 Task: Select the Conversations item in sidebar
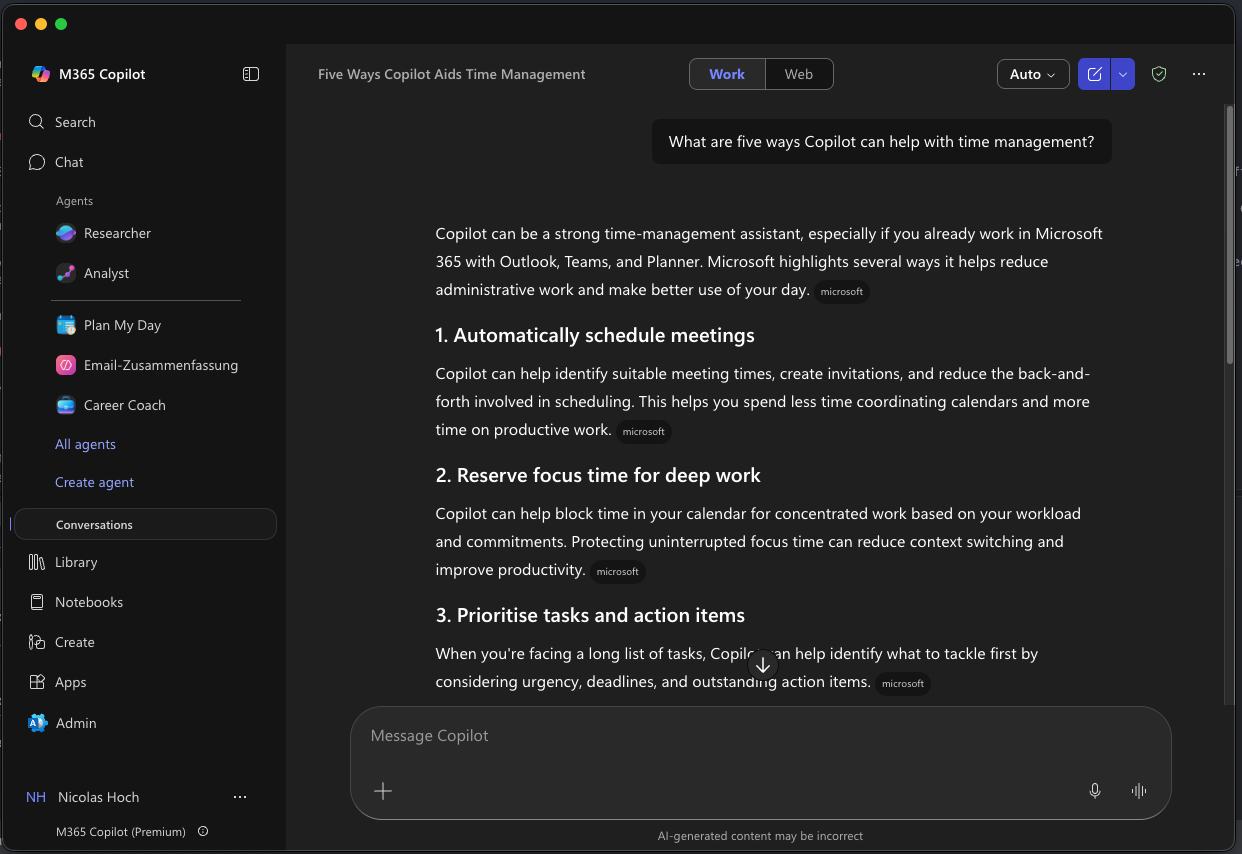tap(145, 524)
